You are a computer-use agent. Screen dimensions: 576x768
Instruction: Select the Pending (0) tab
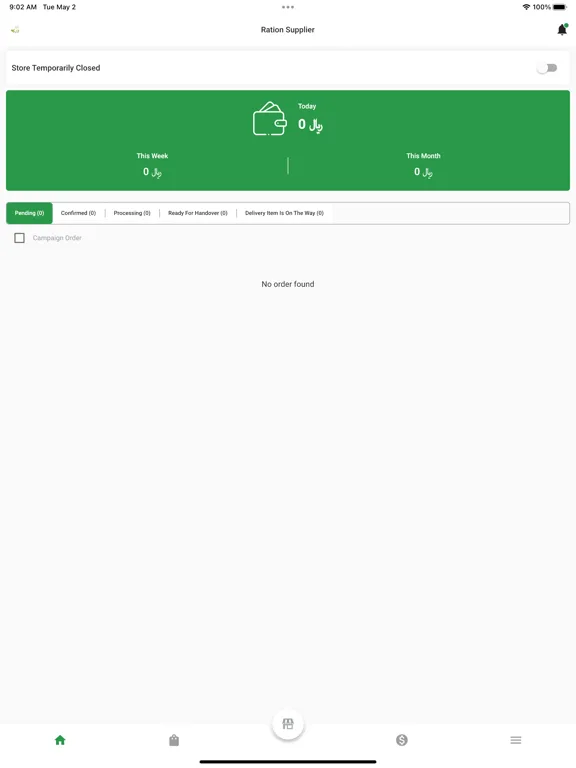[x=29, y=213]
